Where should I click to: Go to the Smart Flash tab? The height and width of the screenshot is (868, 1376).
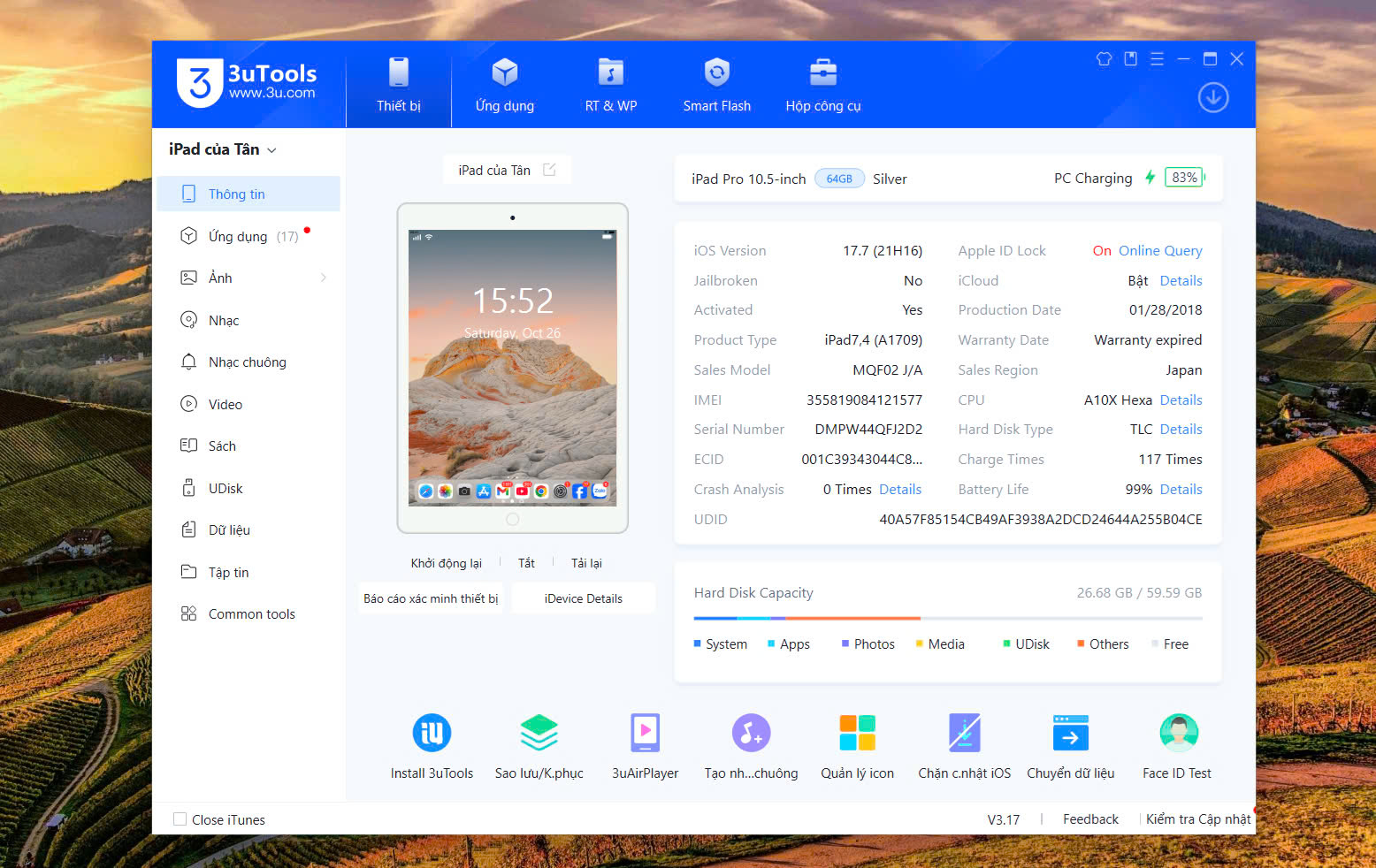pyautogui.click(x=717, y=85)
